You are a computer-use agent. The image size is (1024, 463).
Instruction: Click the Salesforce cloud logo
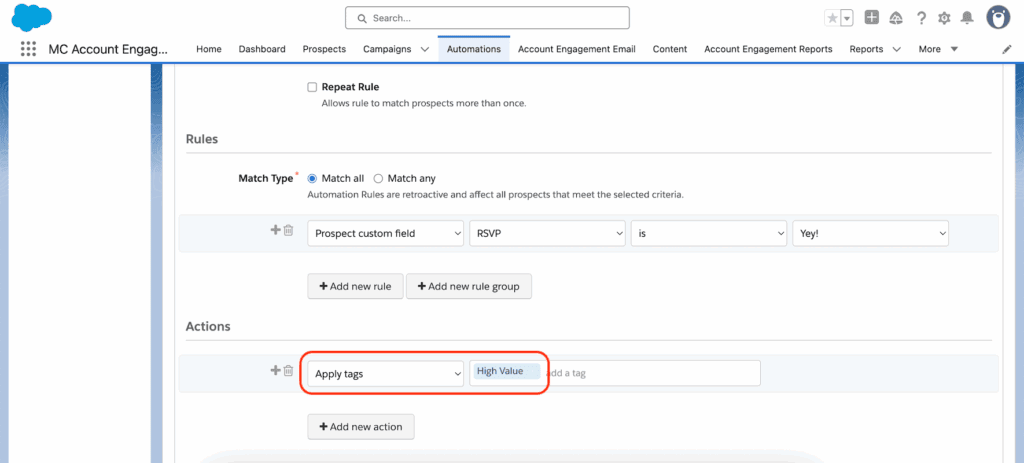tap(32, 18)
